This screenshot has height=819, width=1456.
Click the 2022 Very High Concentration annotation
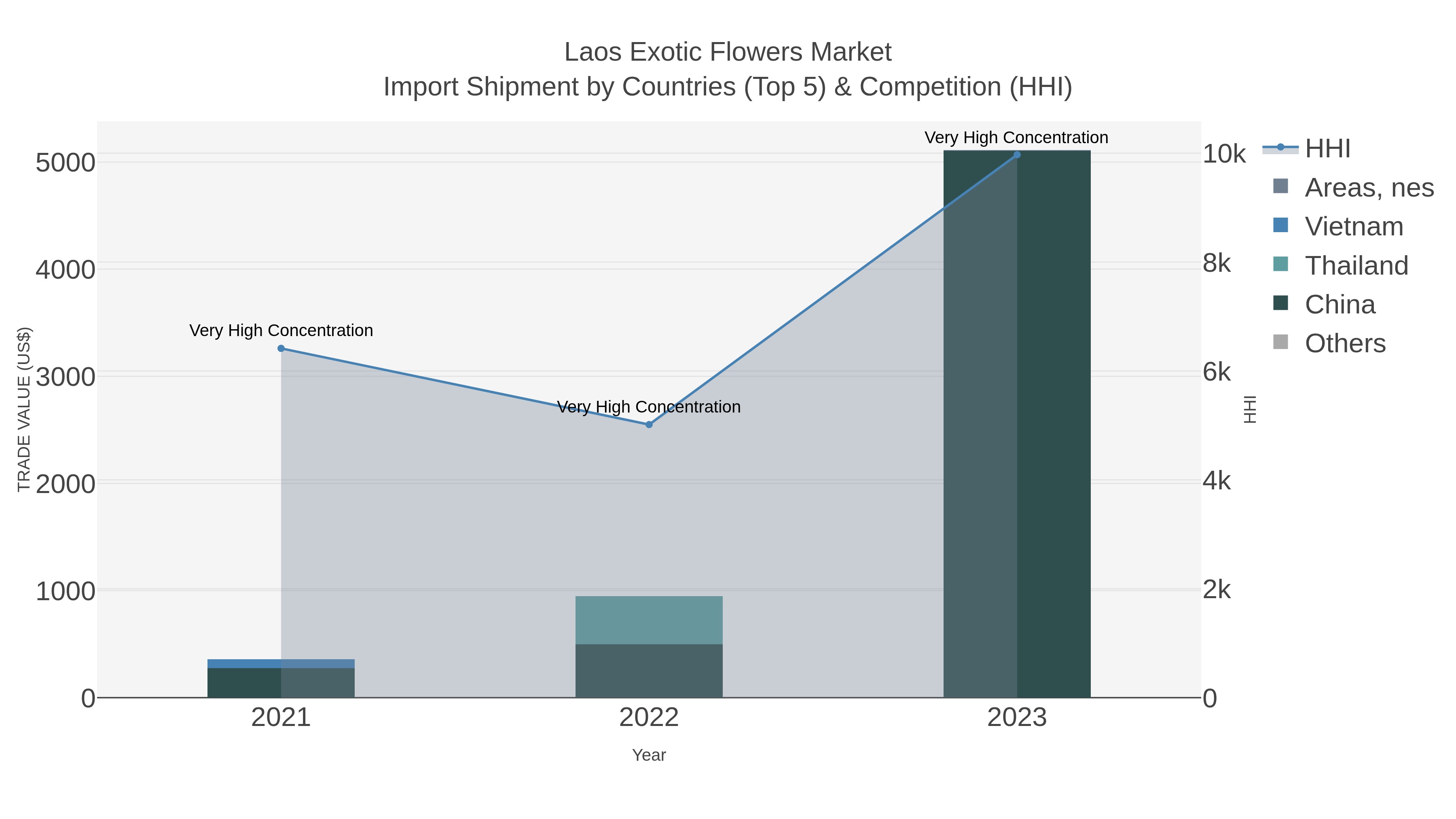point(649,407)
